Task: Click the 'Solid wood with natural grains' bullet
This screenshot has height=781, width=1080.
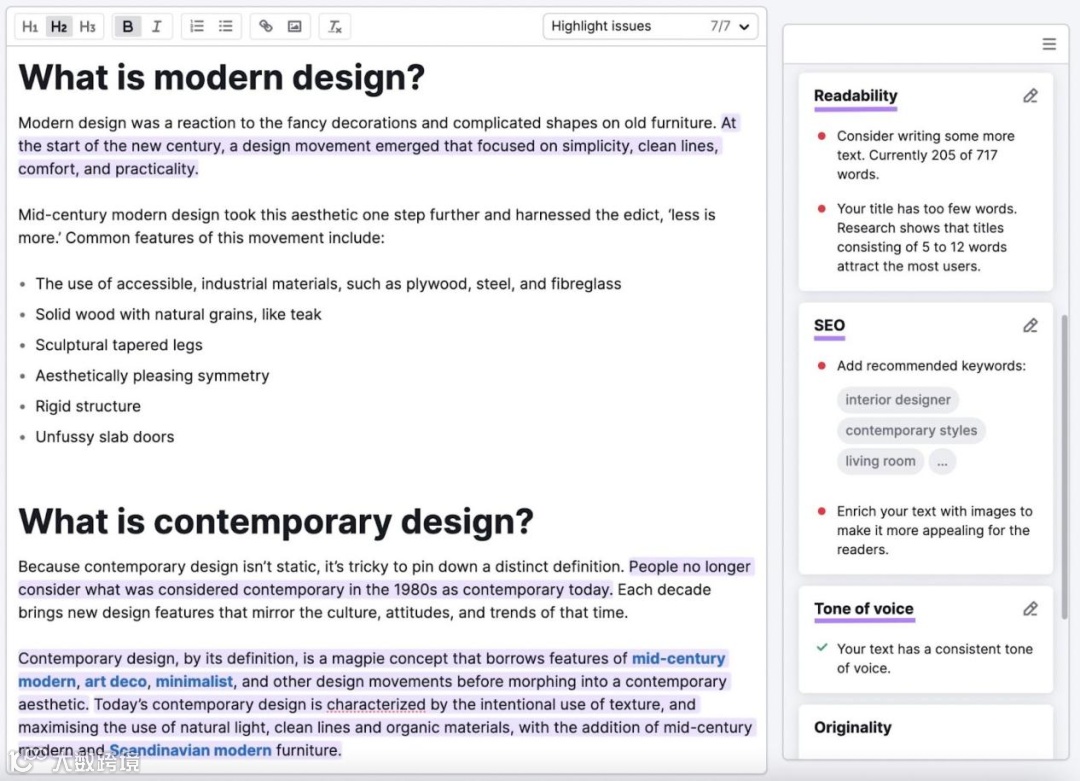Action: (178, 315)
